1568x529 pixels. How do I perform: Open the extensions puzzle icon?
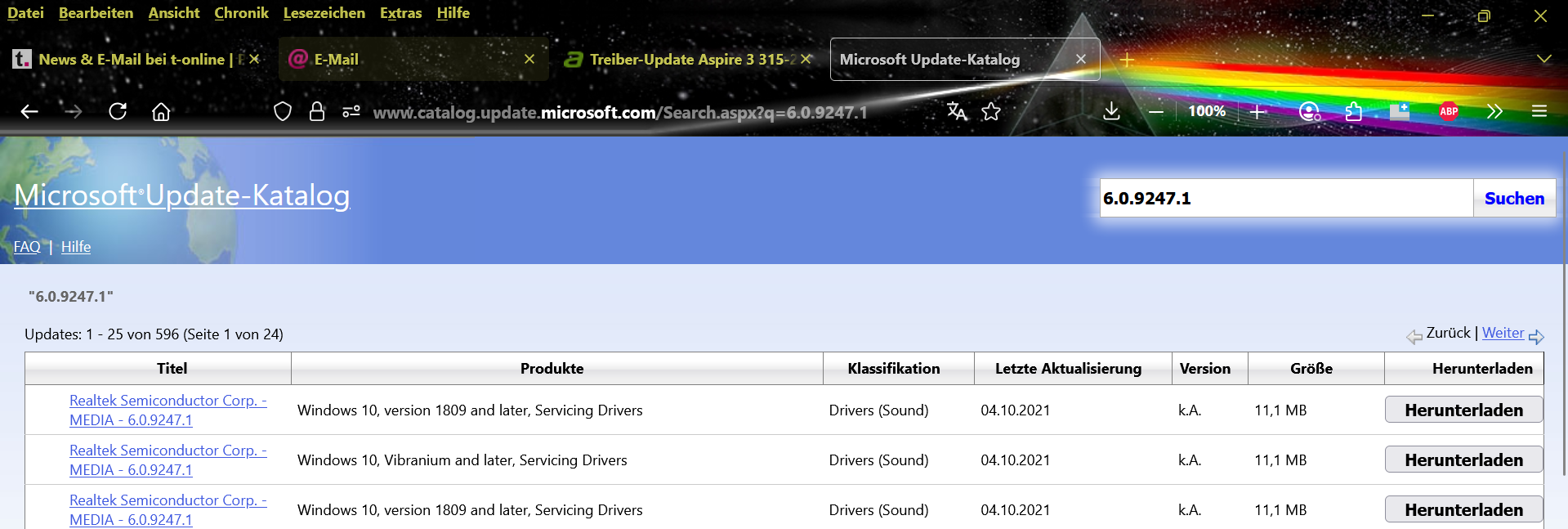click(1354, 111)
